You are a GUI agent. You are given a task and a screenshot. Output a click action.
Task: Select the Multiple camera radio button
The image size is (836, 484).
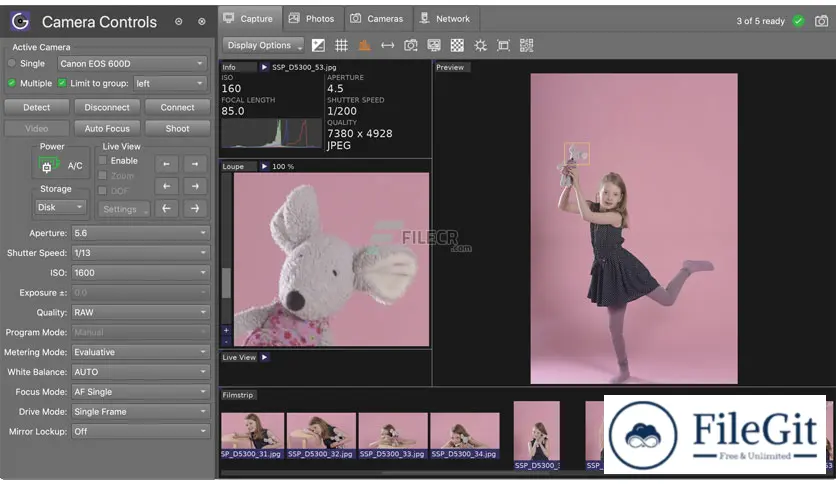tap(12, 83)
